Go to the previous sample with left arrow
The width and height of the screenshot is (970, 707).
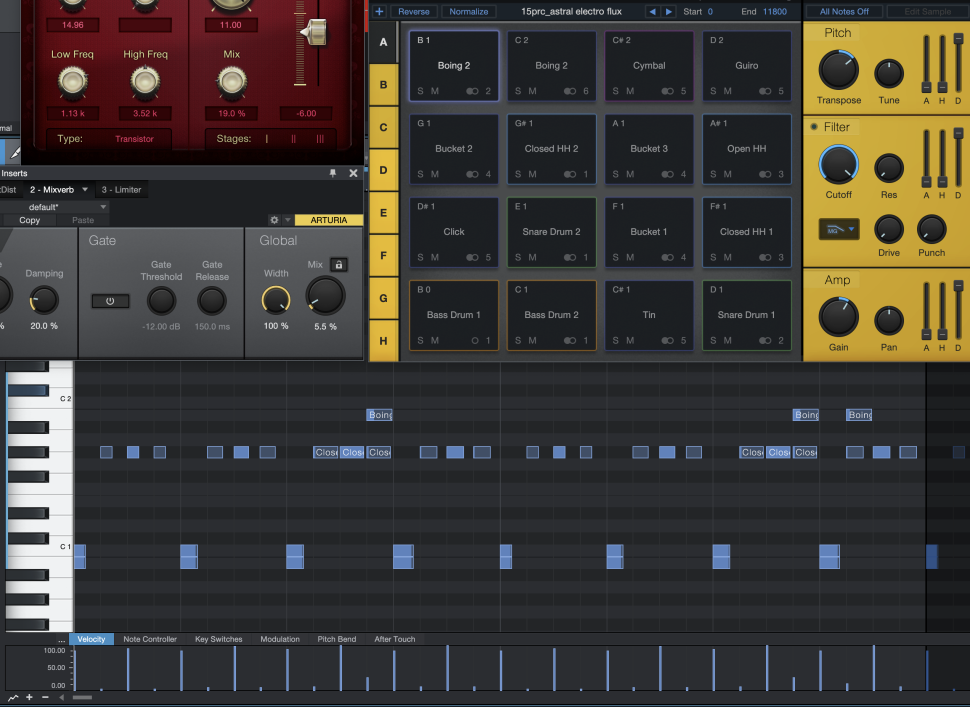coord(652,12)
